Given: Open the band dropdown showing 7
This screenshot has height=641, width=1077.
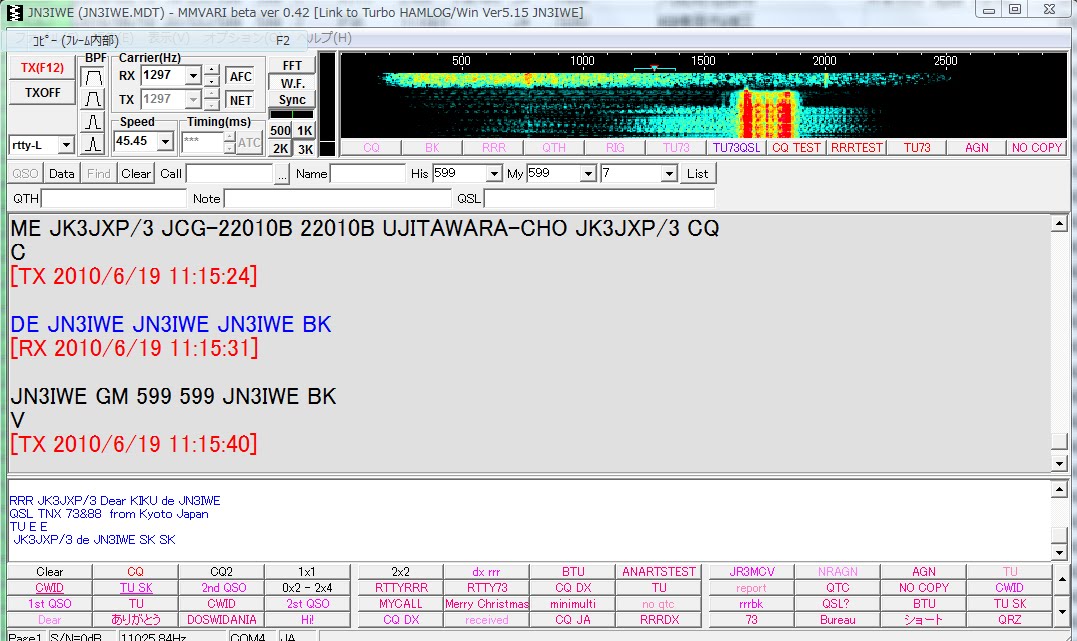Looking at the screenshot, I should coord(669,174).
